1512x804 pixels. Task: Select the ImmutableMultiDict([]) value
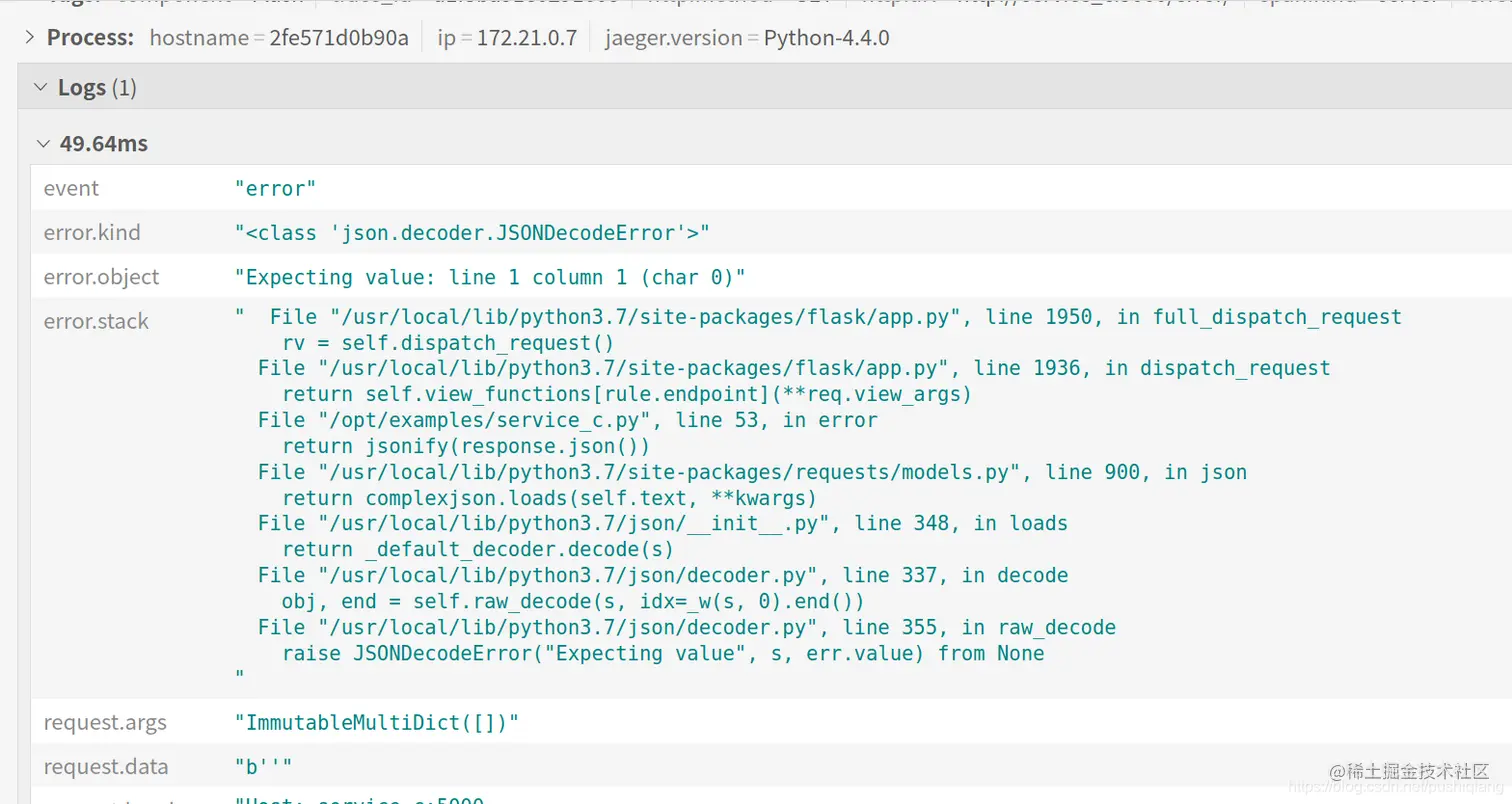[x=377, y=722]
